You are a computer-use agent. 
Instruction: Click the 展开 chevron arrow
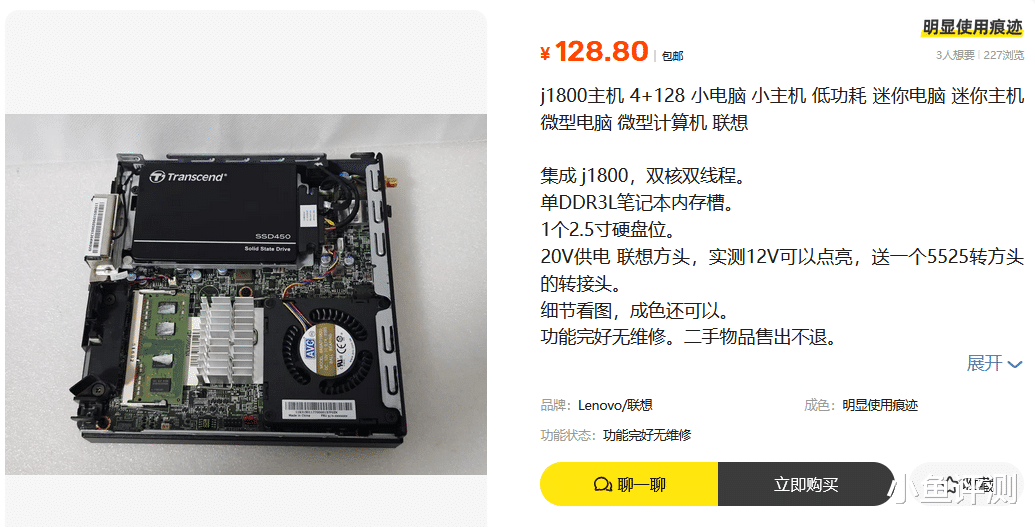click(x=1015, y=364)
